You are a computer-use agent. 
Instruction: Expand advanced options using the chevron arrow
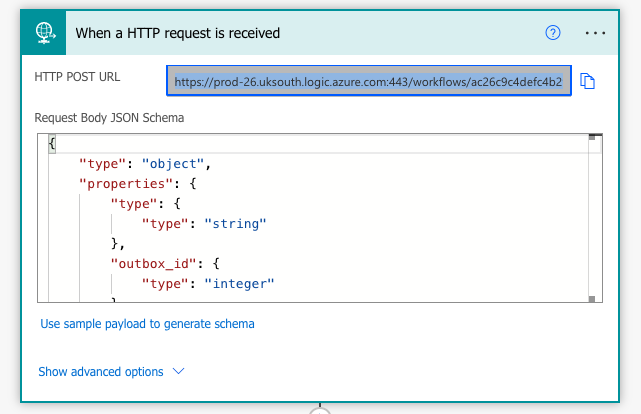[x=179, y=371]
